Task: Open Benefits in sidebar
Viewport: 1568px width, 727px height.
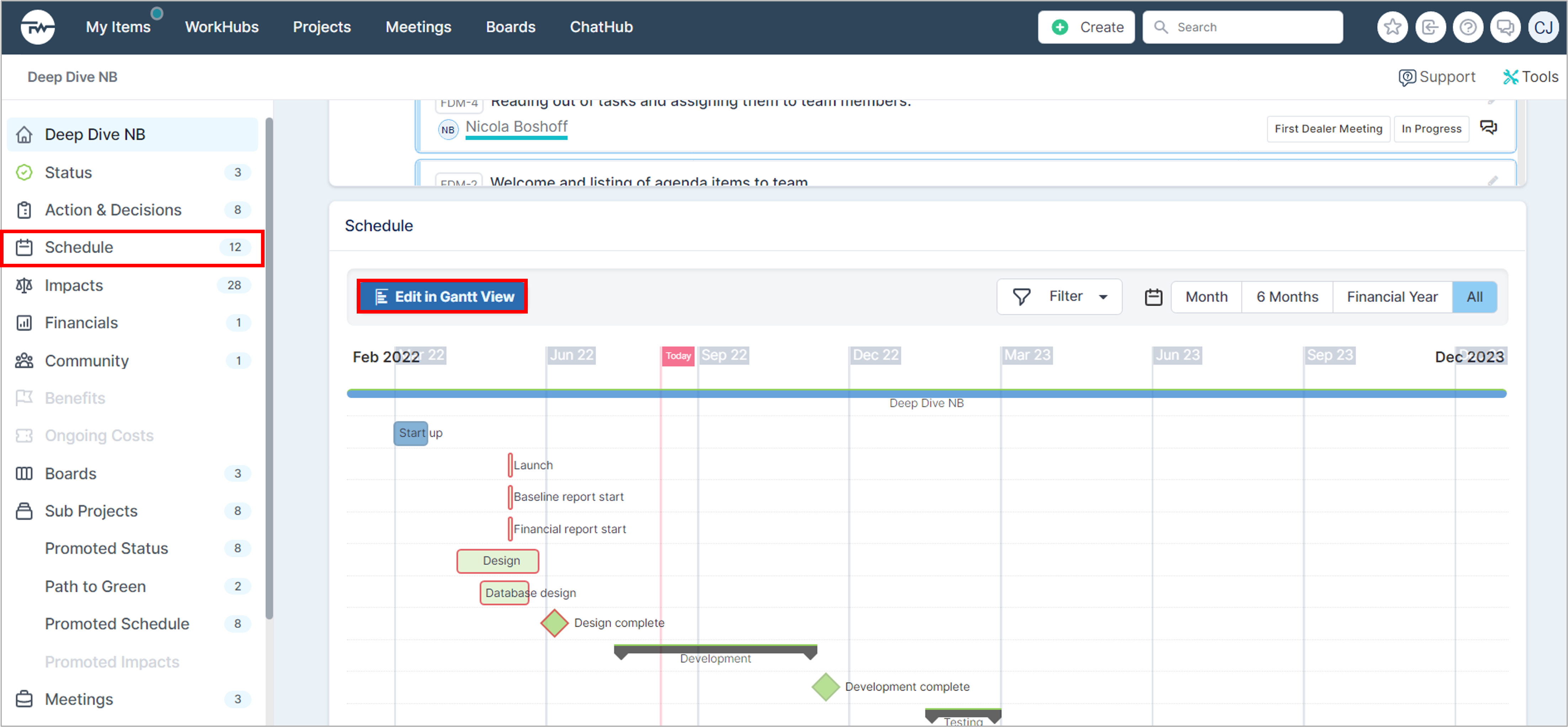Action: pyautogui.click(x=75, y=399)
